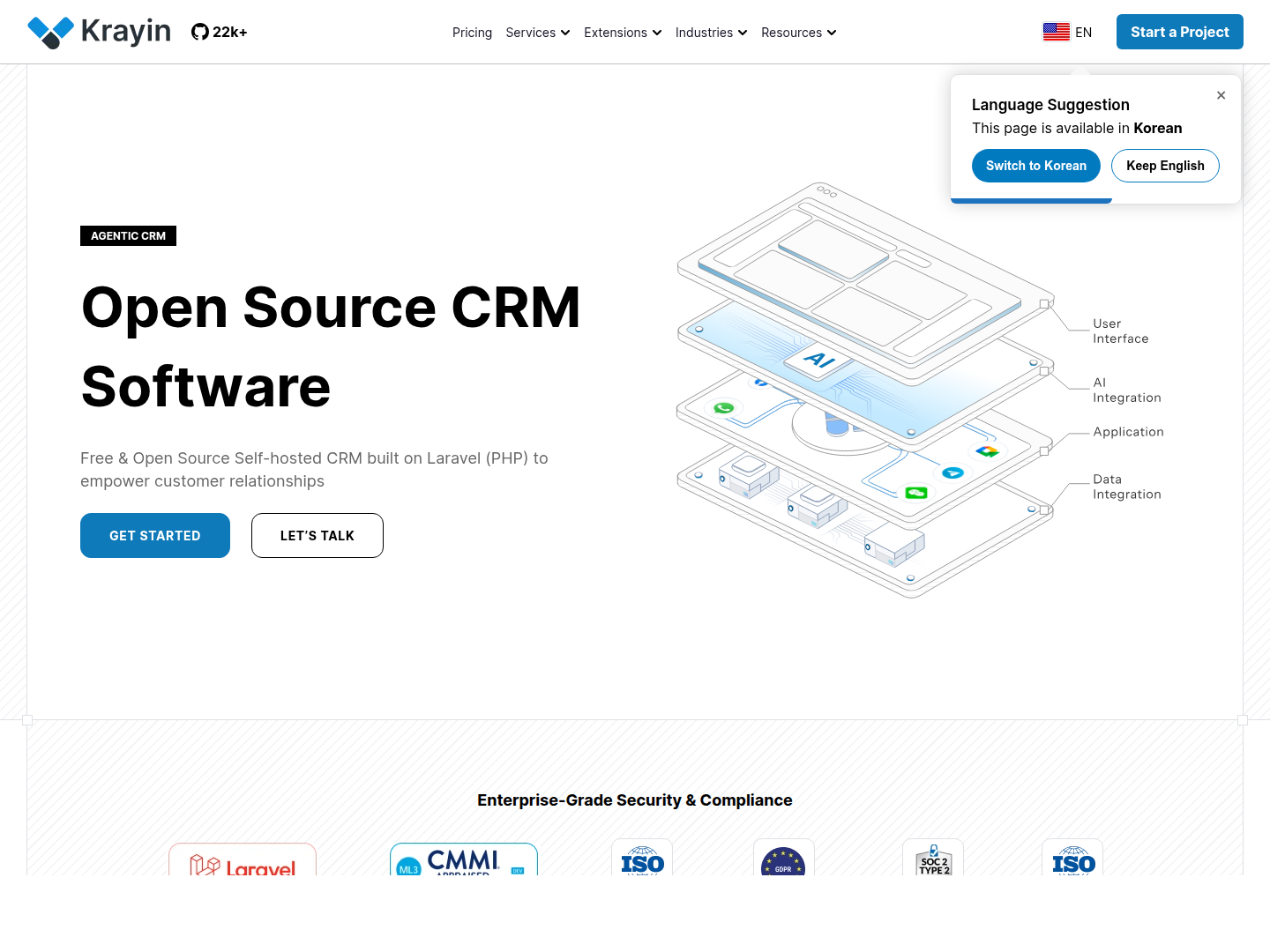Click the Start a Project button
The width and height of the screenshot is (1270, 952).
[1180, 32]
